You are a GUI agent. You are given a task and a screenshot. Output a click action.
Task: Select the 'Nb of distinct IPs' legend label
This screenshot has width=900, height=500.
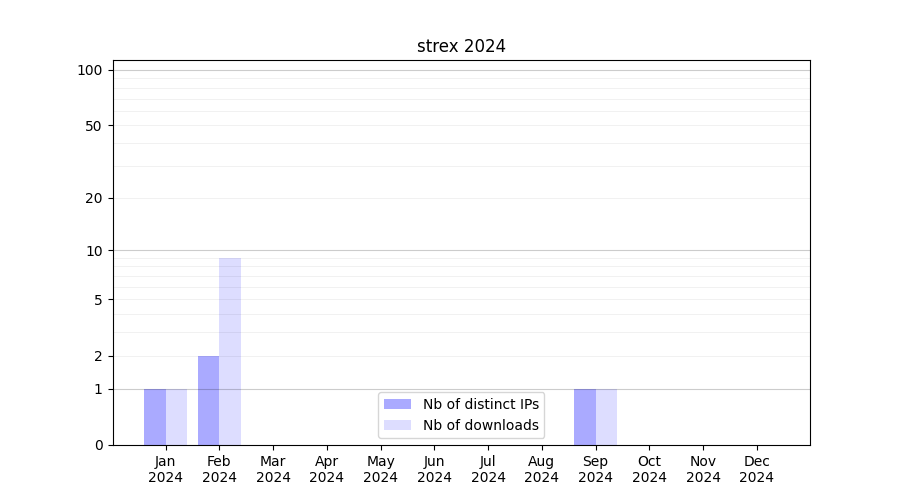point(480,404)
